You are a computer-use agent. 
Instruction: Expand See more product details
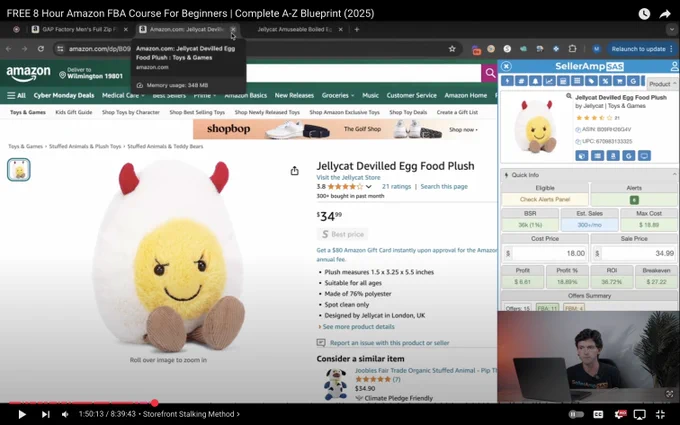[358, 327]
